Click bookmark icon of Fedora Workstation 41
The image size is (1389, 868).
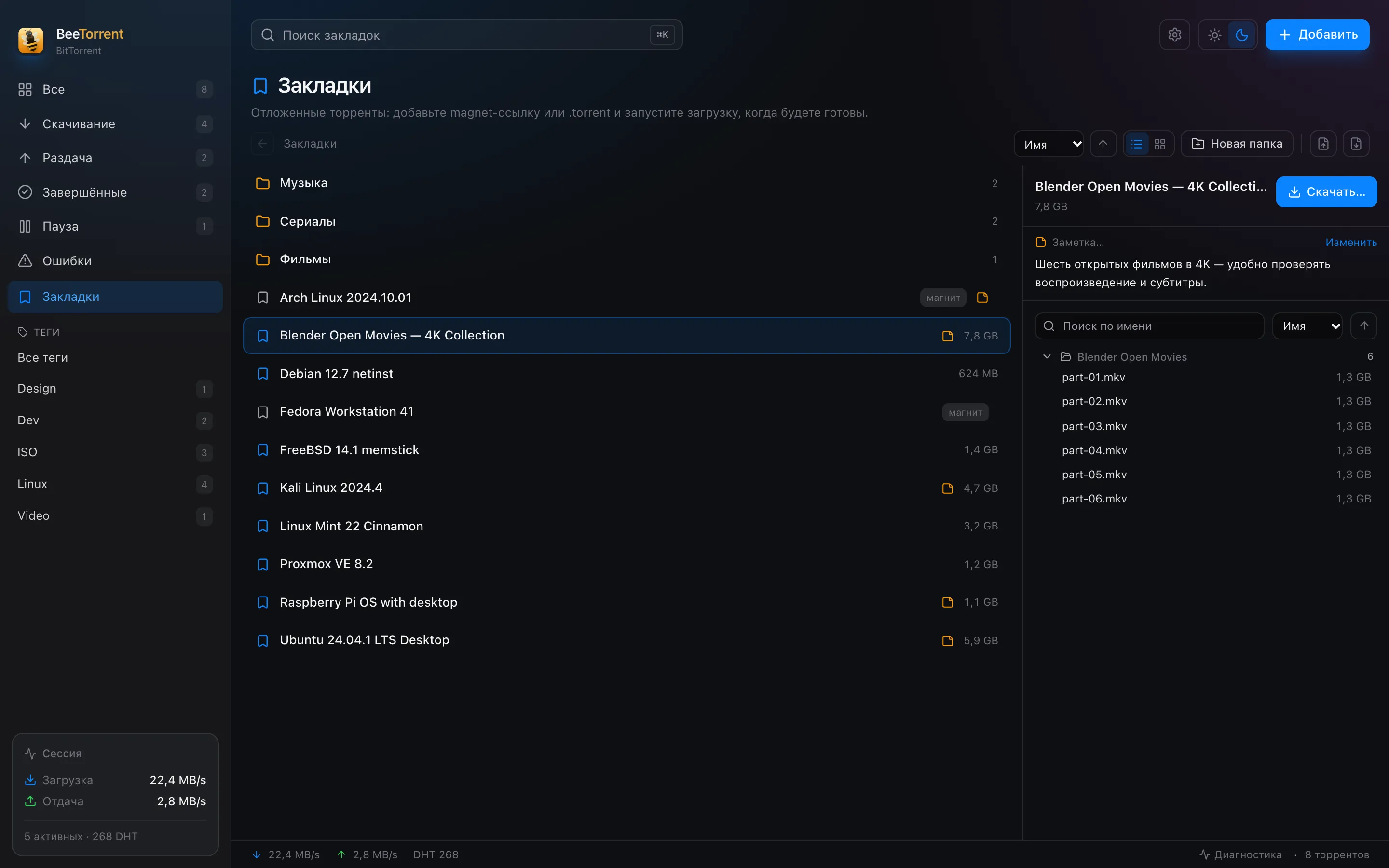coord(263,412)
